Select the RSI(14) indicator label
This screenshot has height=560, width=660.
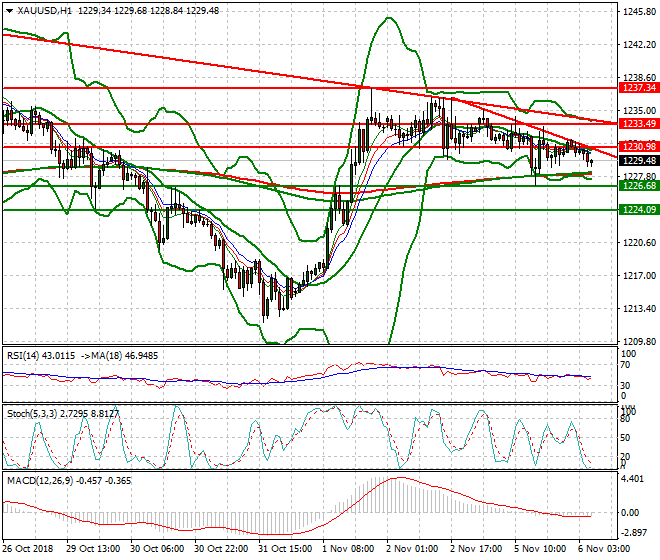pos(24,356)
